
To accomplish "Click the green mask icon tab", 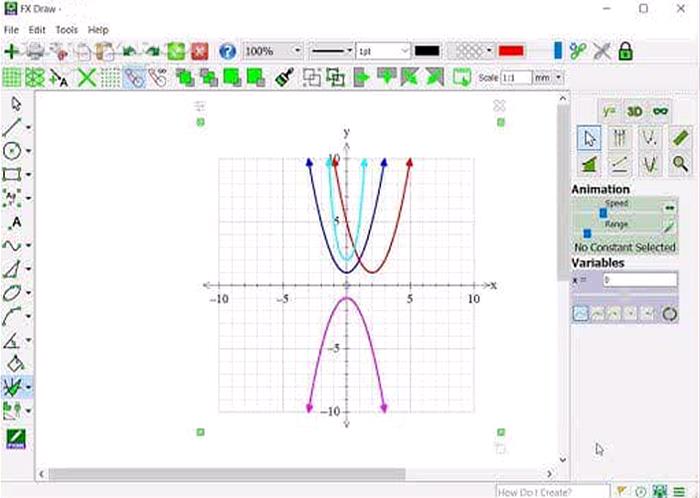I will 660,111.
